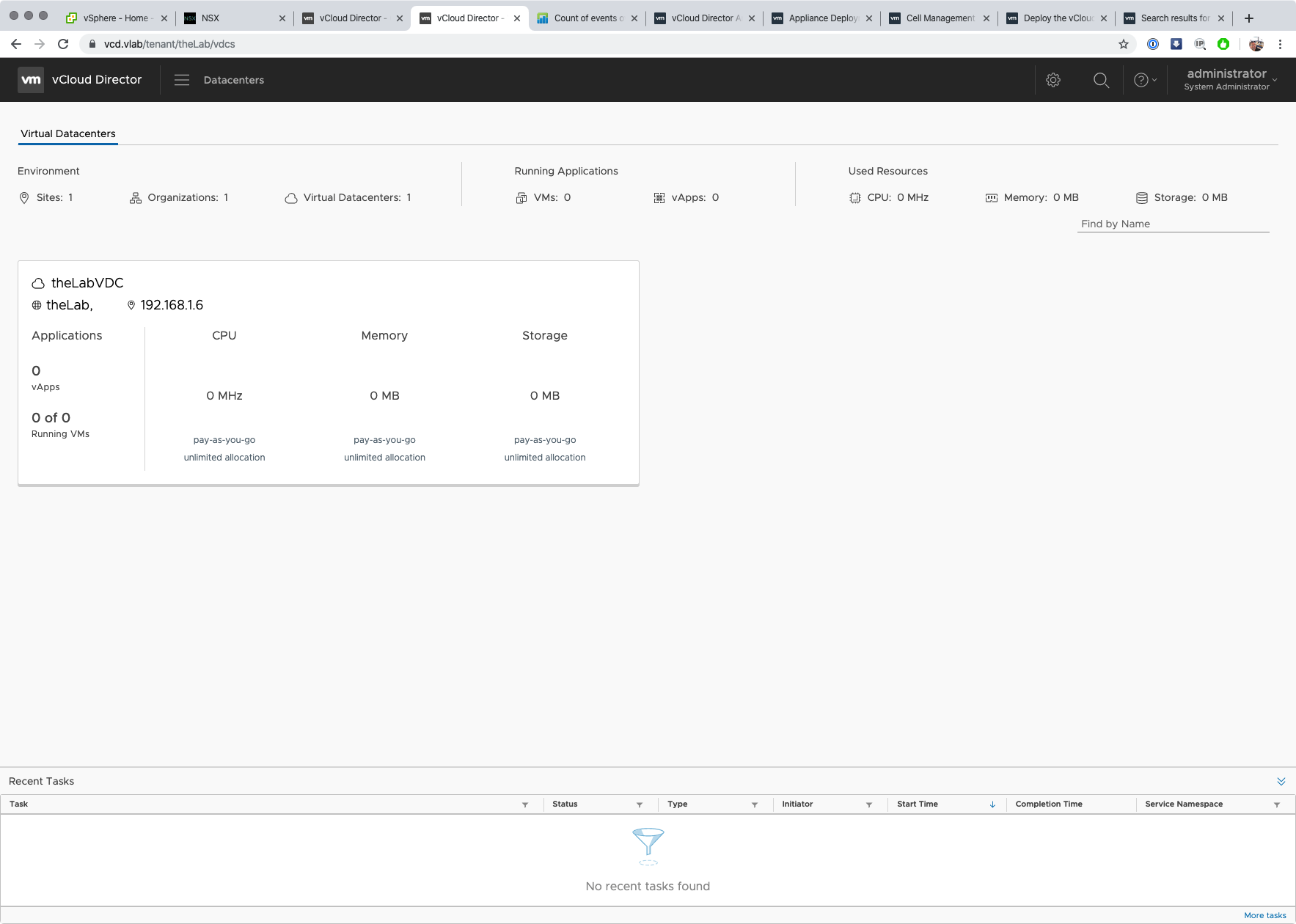This screenshot has height=924, width=1296.
Task: Open a new browser tab
Action: point(1249,18)
